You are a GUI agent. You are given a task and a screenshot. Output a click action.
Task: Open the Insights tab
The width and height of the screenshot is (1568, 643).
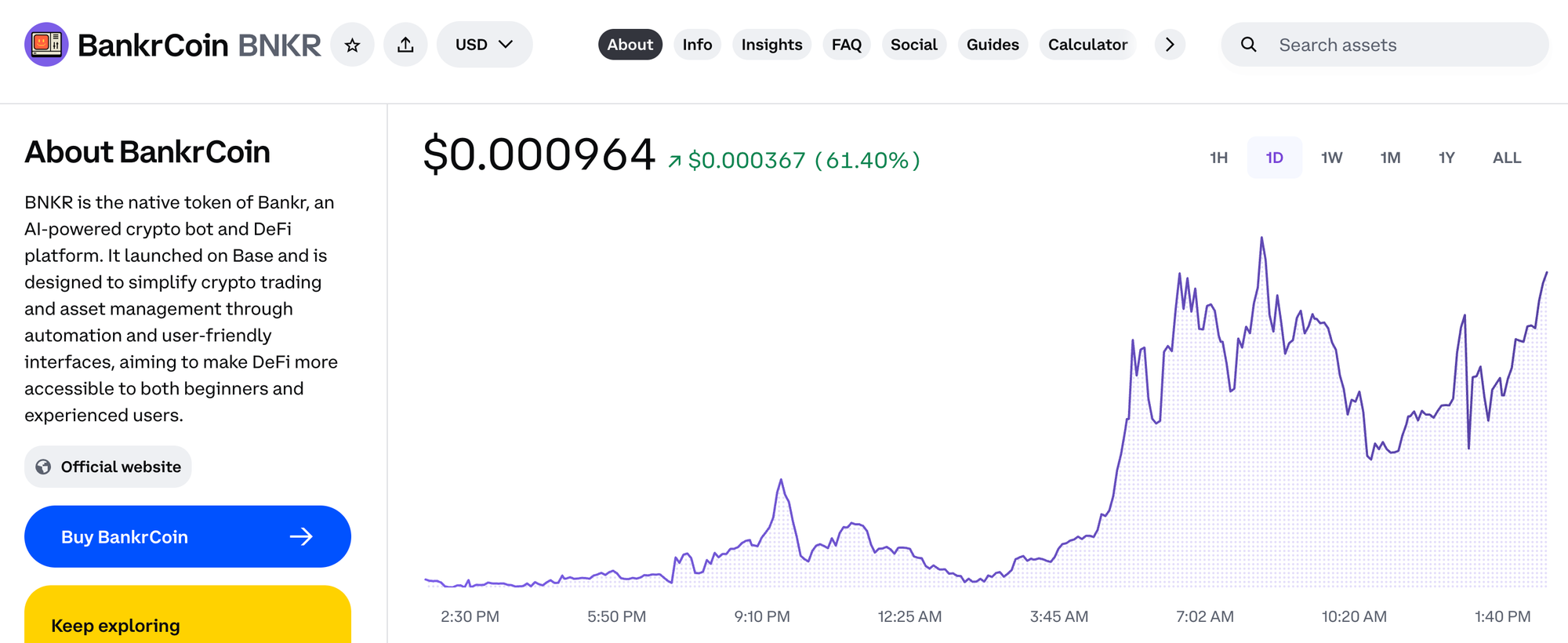click(x=771, y=45)
